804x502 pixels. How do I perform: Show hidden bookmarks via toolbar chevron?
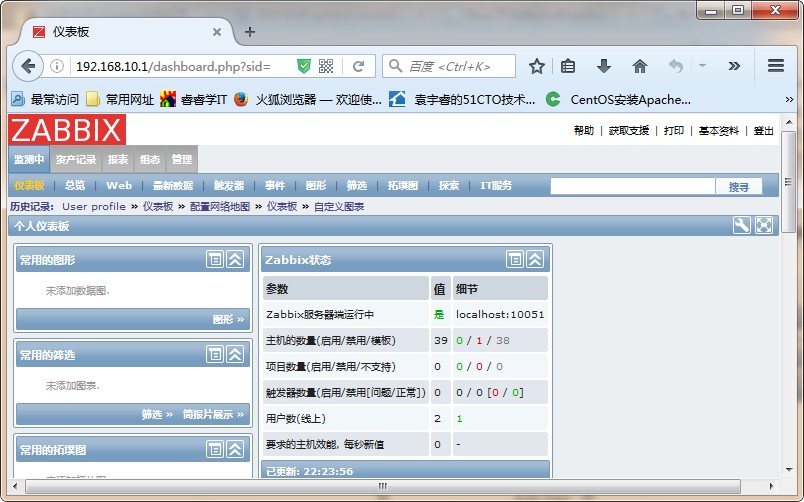pyautogui.click(x=789, y=99)
